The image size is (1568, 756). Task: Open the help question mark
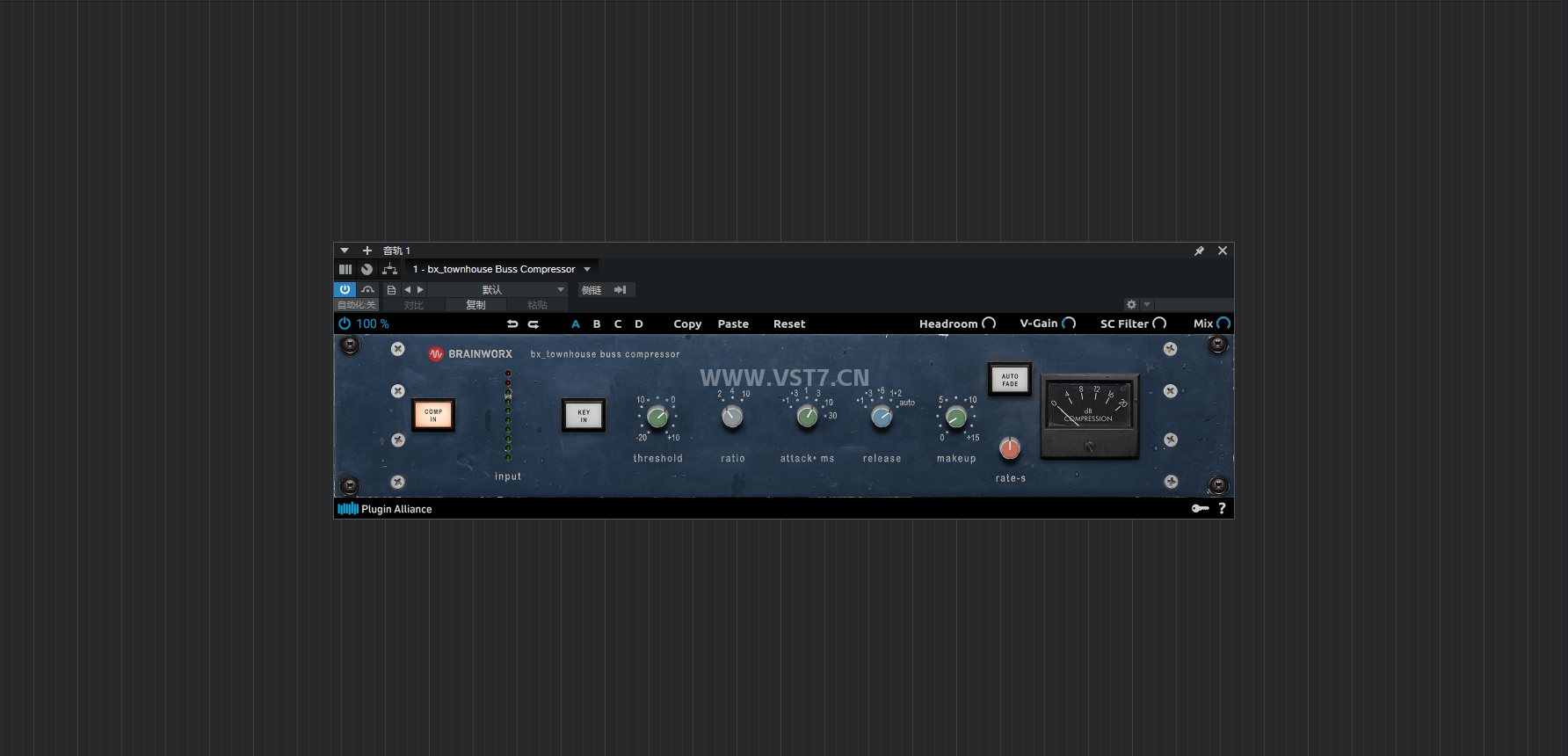[1222, 509]
